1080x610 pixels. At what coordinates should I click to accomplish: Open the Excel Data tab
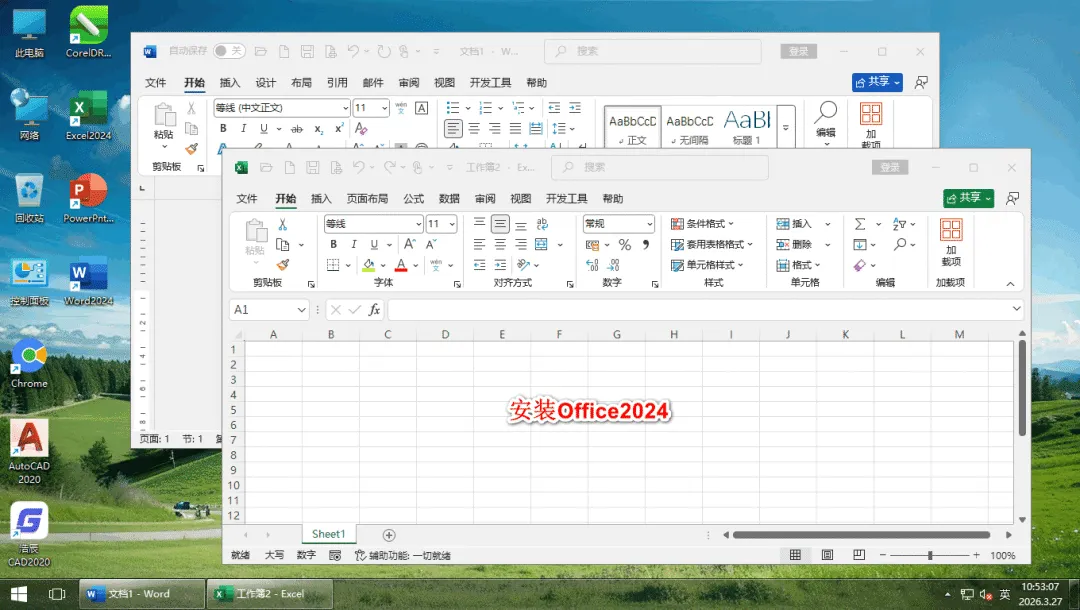point(449,198)
